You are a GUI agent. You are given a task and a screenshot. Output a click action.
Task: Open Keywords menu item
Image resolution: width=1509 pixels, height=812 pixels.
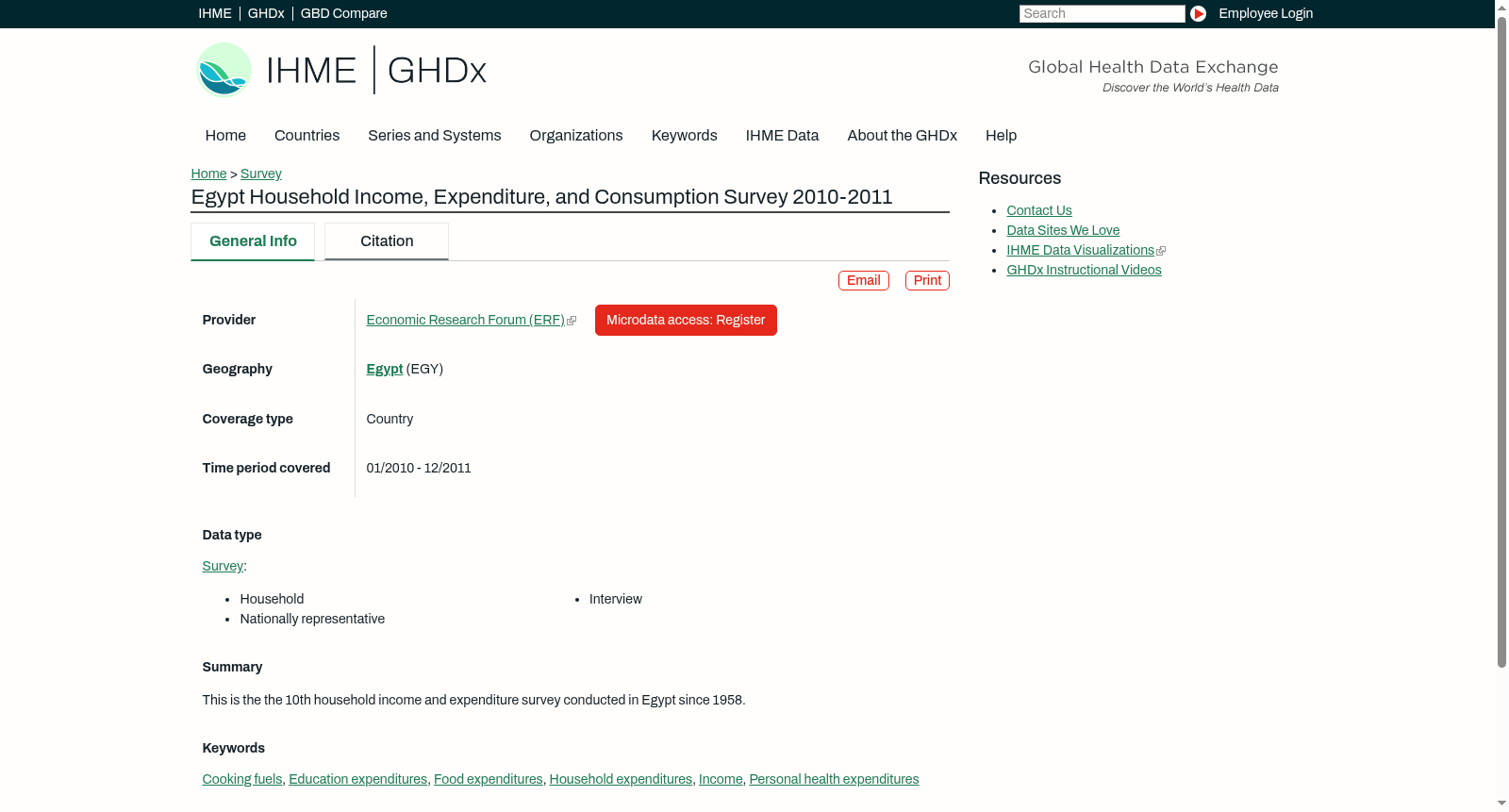click(x=685, y=136)
